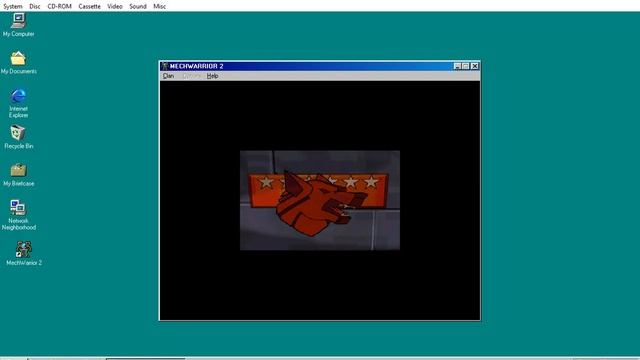
Task: Open the System menu of the emulator
Action: 13,6
